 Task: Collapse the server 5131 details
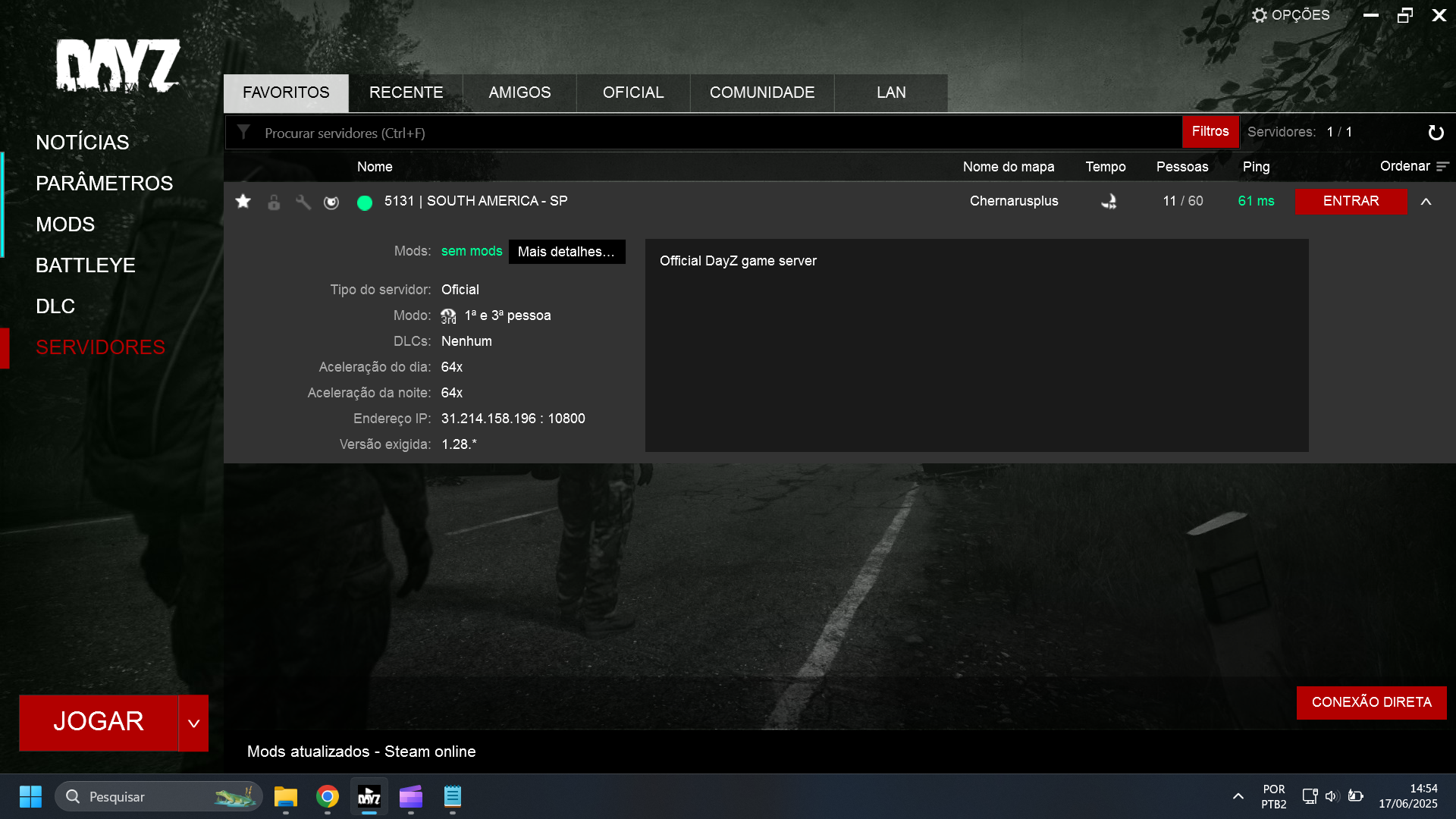coord(1426,202)
